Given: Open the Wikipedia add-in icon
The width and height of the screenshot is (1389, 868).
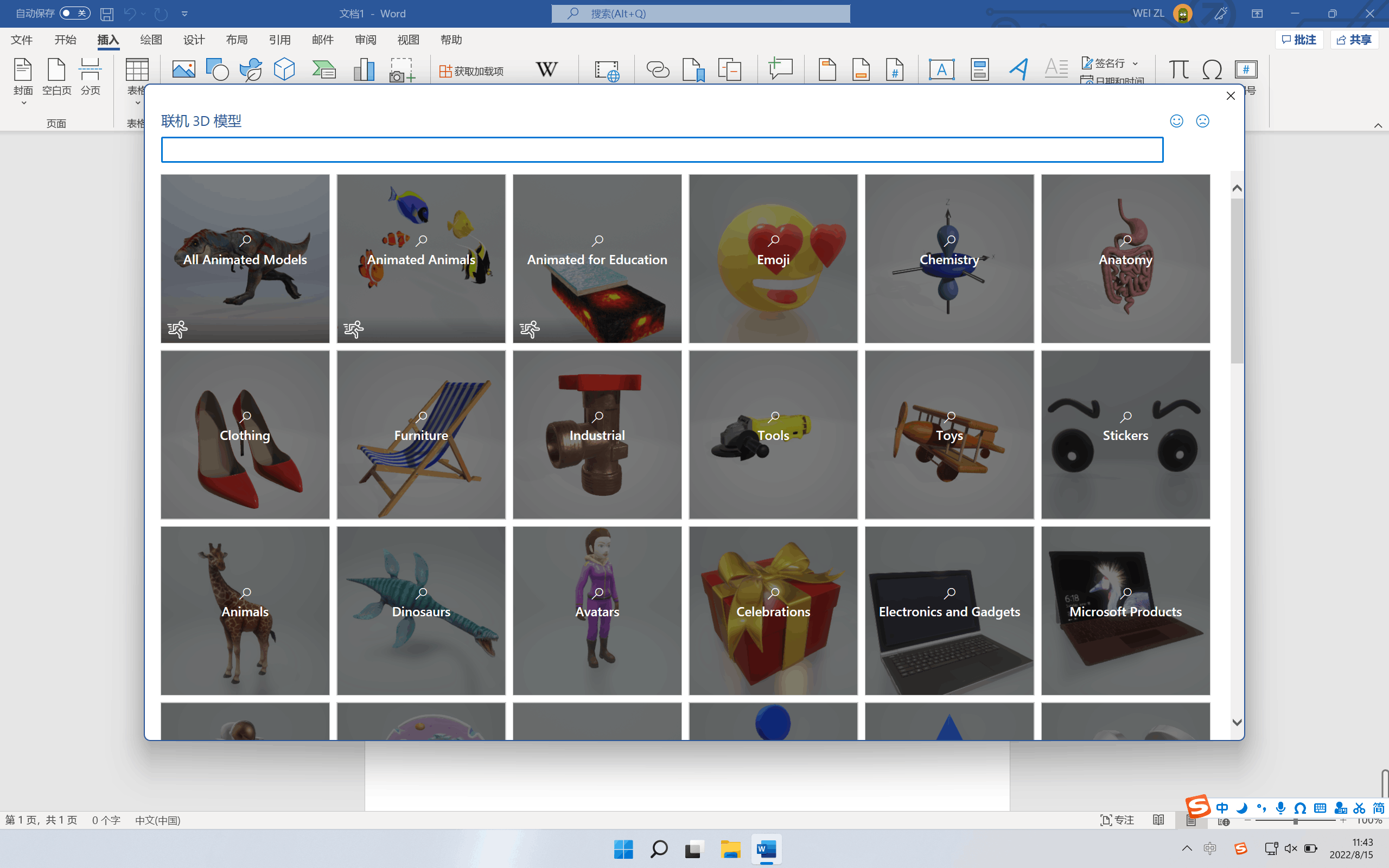Looking at the screenshot, I should (x=546, y=70).
